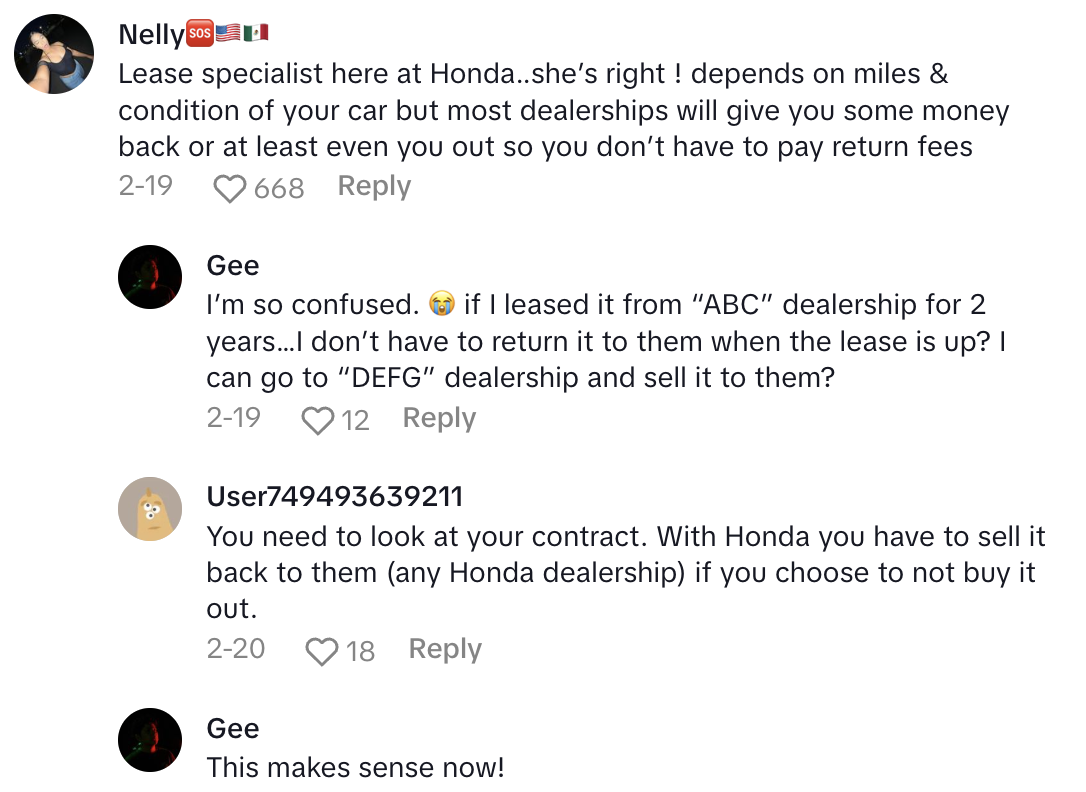The image size is (1086, 792).
Task: Click the US flag emoji by Nelly's name
Action: coord(228,33)
